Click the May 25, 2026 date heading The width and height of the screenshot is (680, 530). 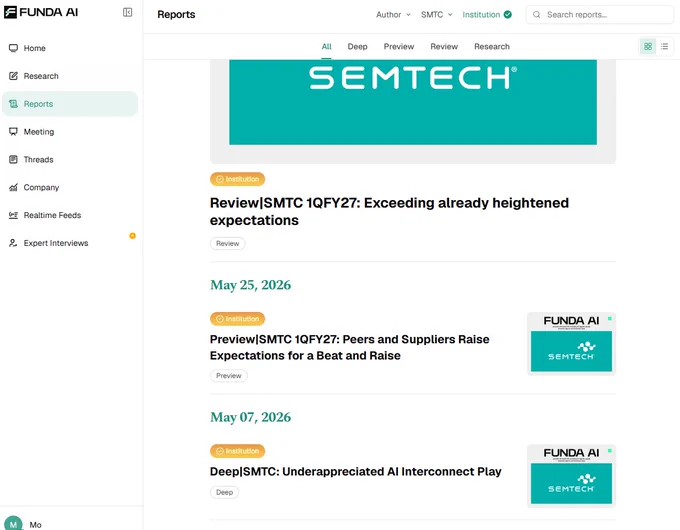point(250,285)
